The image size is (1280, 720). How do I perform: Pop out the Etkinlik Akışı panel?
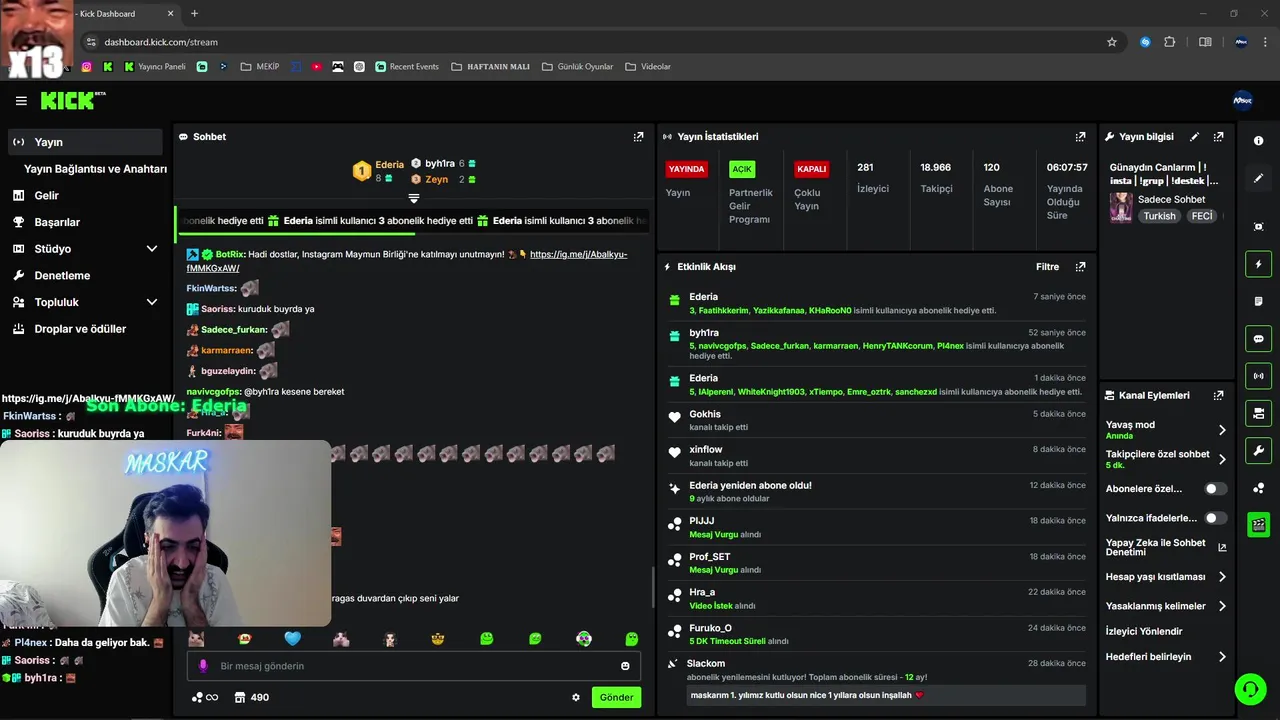[x=1080, y=267]
